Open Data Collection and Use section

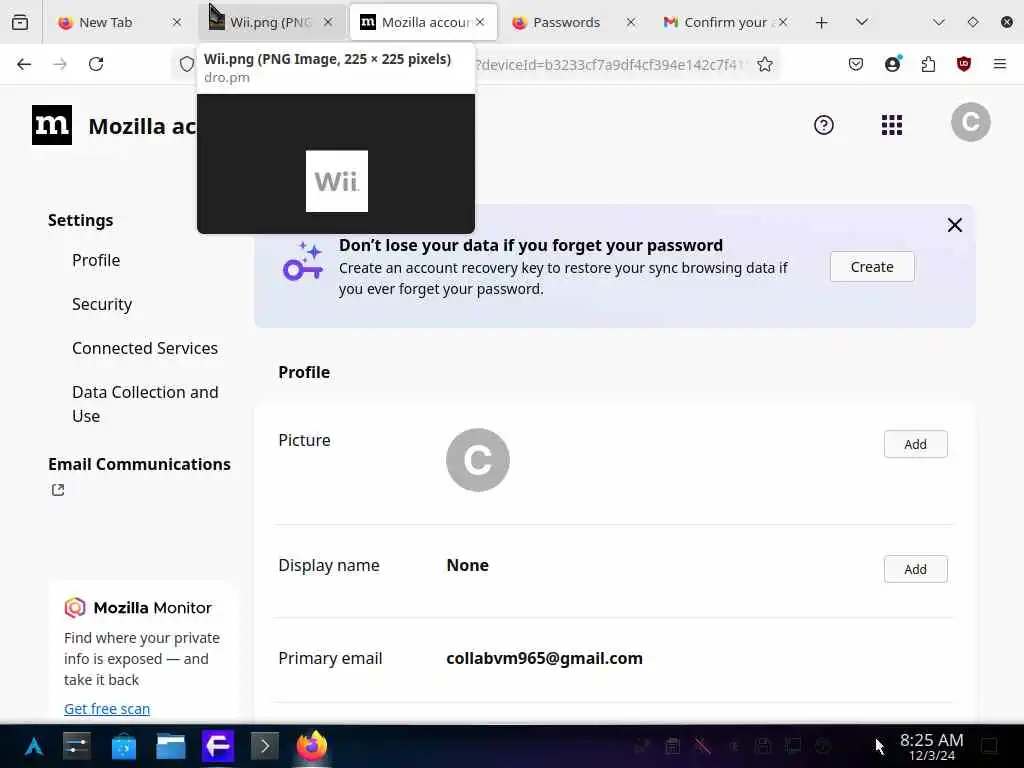(145, 404)
